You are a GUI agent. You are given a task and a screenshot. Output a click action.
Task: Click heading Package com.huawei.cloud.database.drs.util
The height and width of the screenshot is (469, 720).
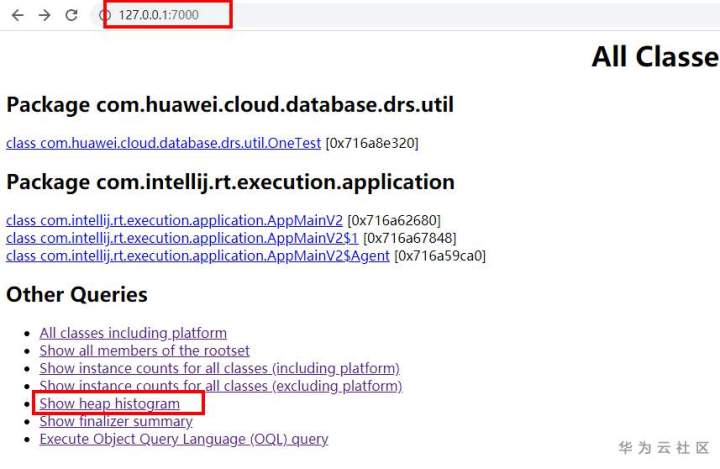[x=230, y=105]
